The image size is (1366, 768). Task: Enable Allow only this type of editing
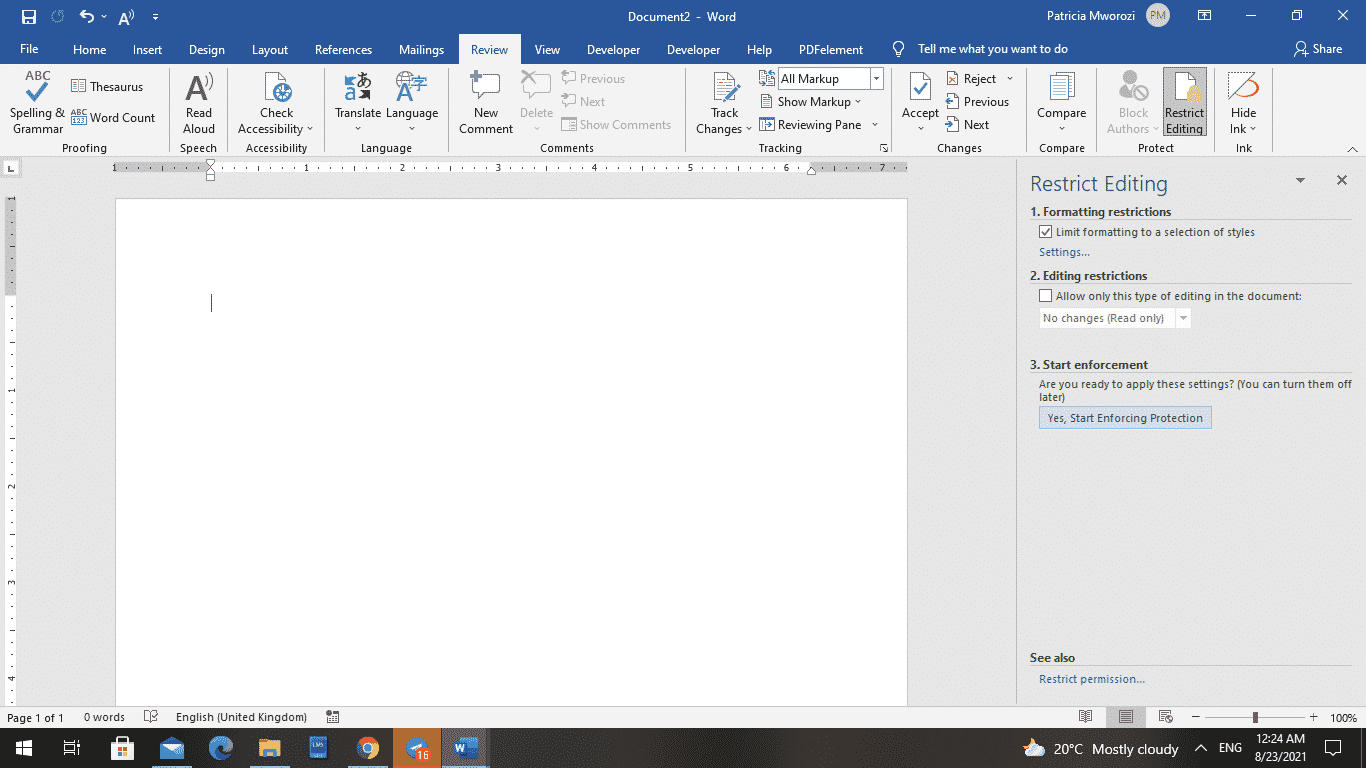pos(1045,295)
